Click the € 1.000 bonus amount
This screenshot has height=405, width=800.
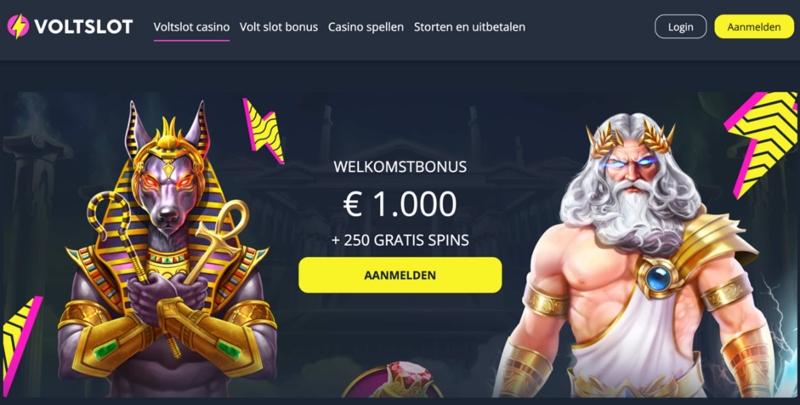click(x=400, y=204)
